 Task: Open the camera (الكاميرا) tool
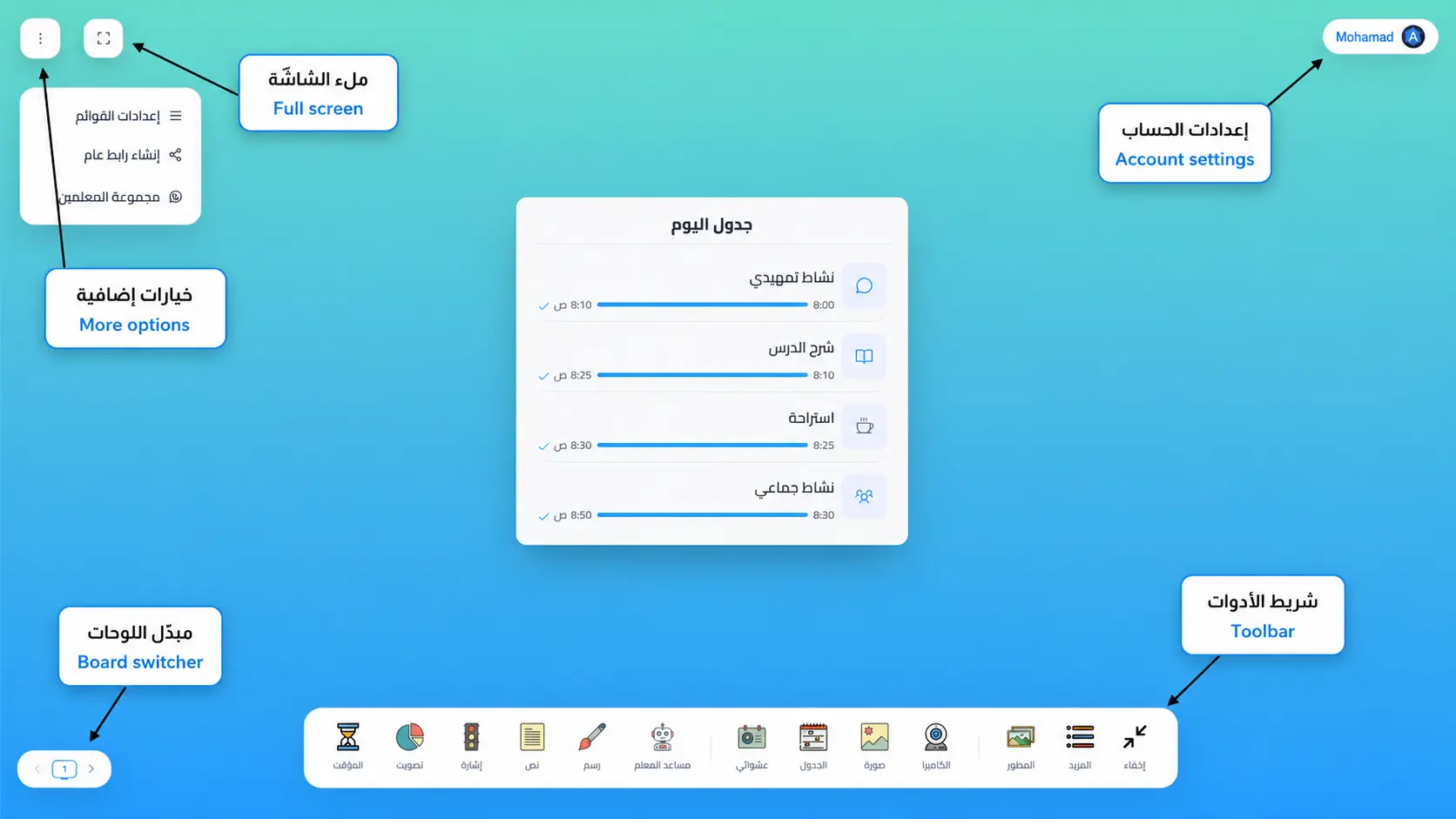tap(936, 747)
